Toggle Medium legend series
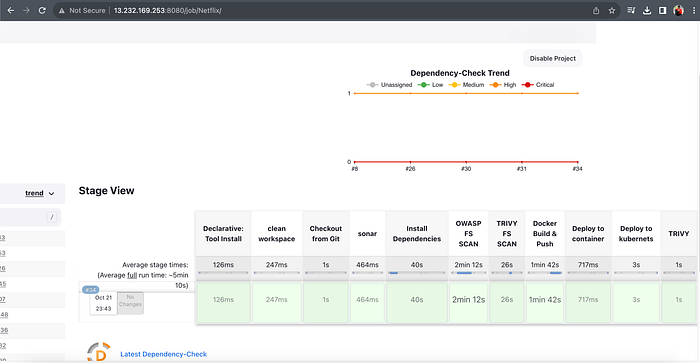The height and width of the screenshot is (363, 700). (466, 85)
